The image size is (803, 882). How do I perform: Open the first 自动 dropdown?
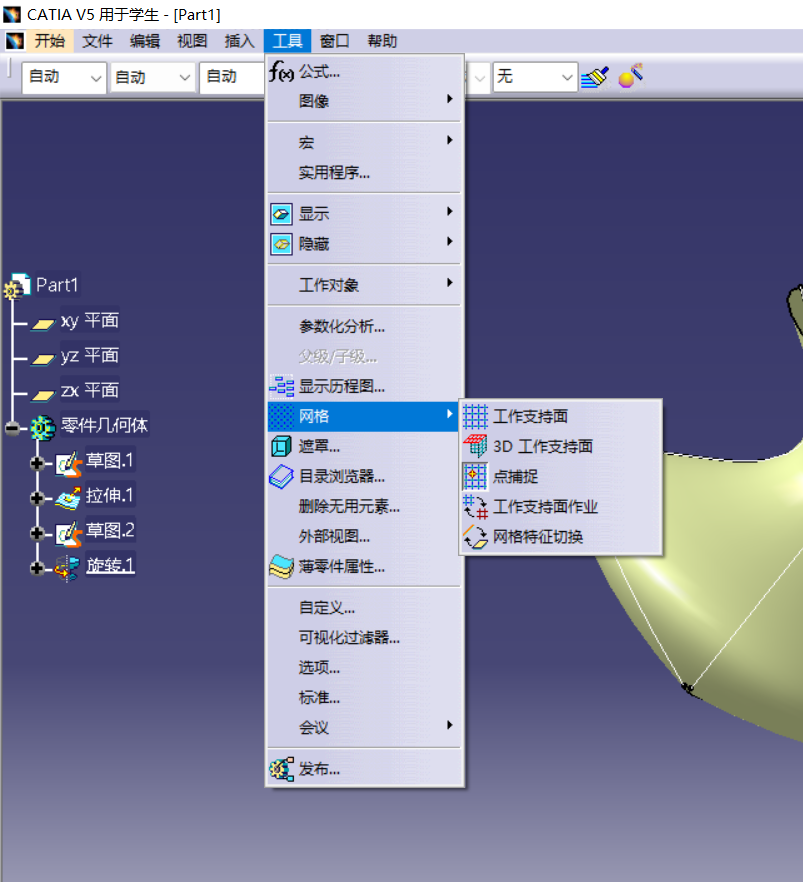(96, 78)
